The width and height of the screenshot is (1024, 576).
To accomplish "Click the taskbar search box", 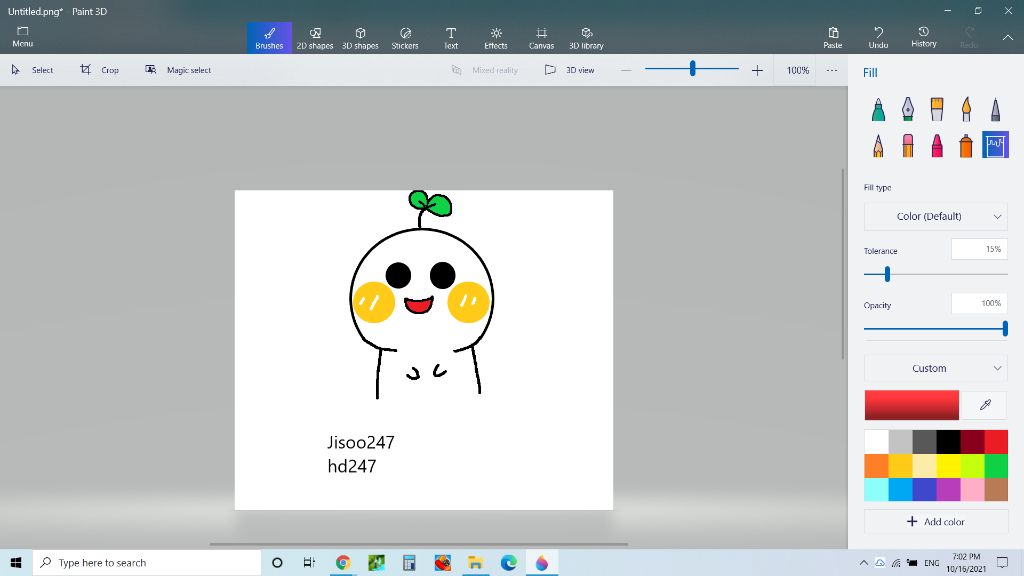I will pyautogui.click(x=147, y=562).
